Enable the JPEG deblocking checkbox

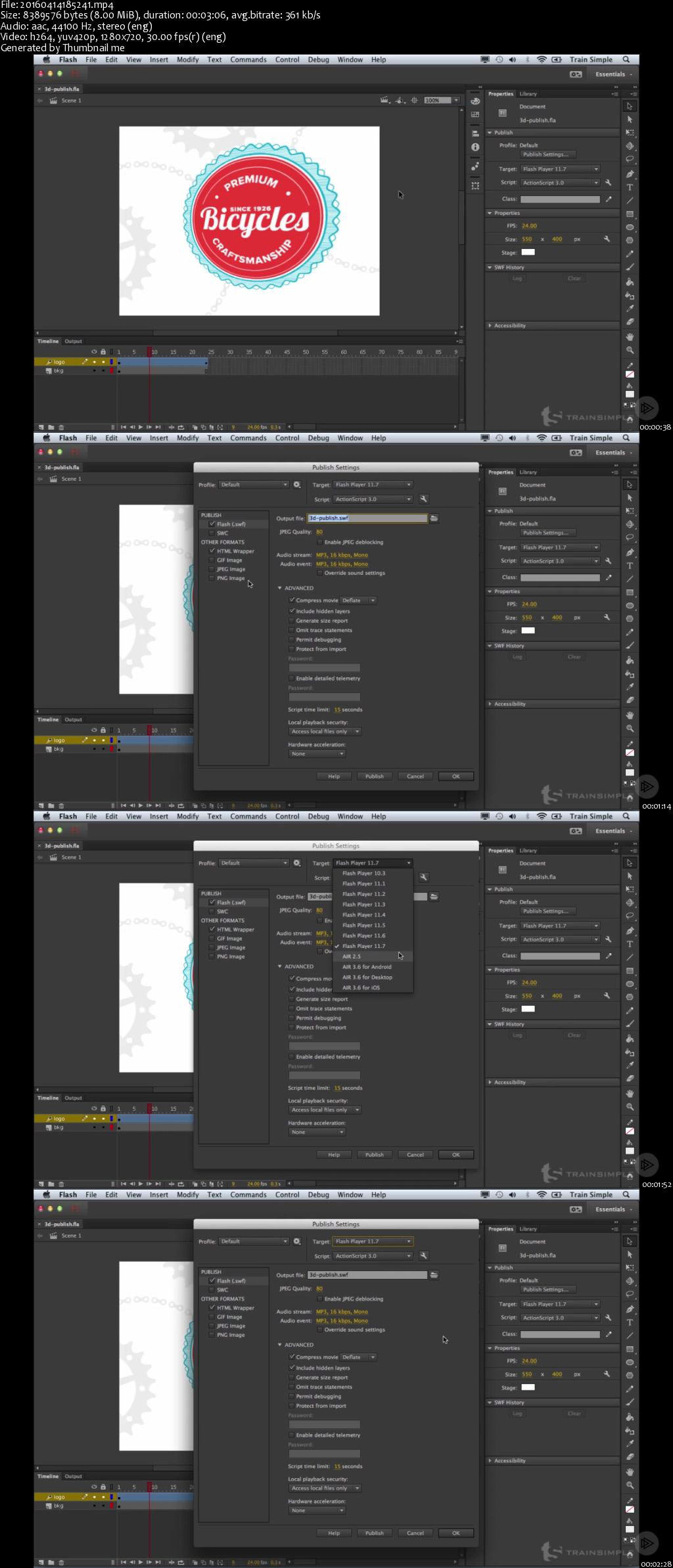pos(319,543)
